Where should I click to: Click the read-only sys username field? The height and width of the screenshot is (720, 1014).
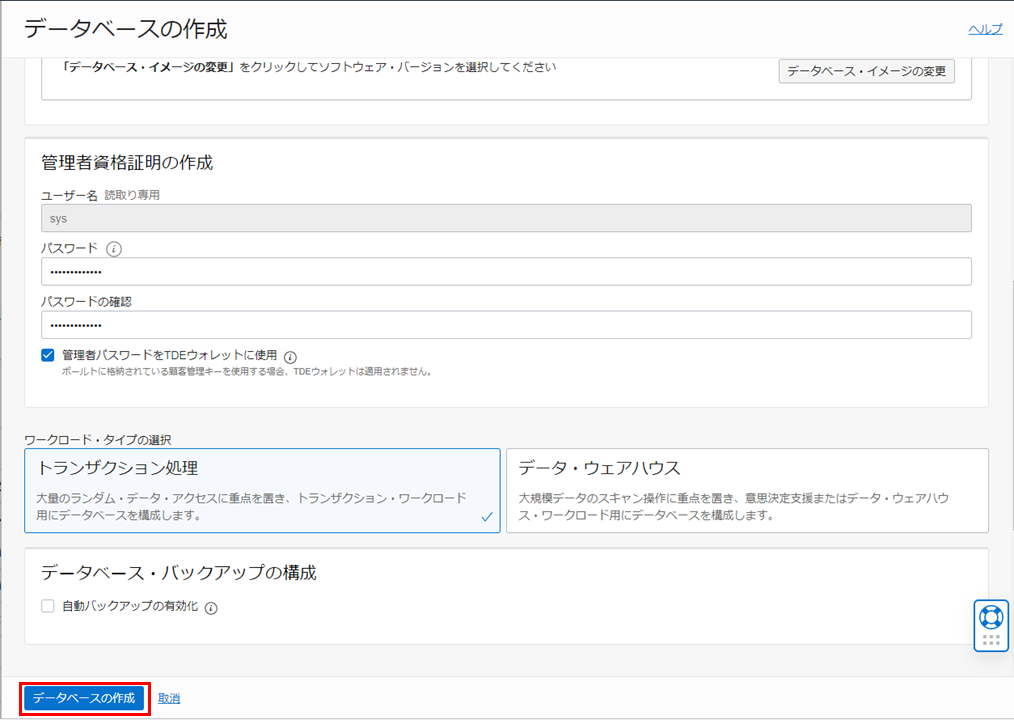(506, 218)
